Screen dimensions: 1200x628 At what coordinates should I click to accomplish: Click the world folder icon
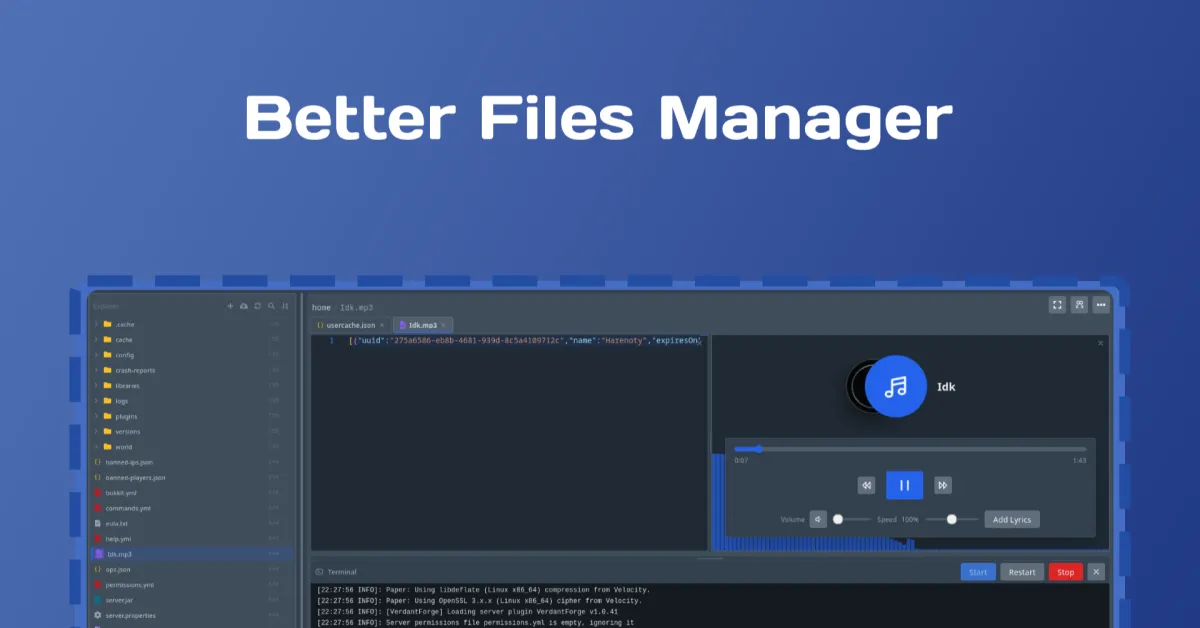[107, 447]
